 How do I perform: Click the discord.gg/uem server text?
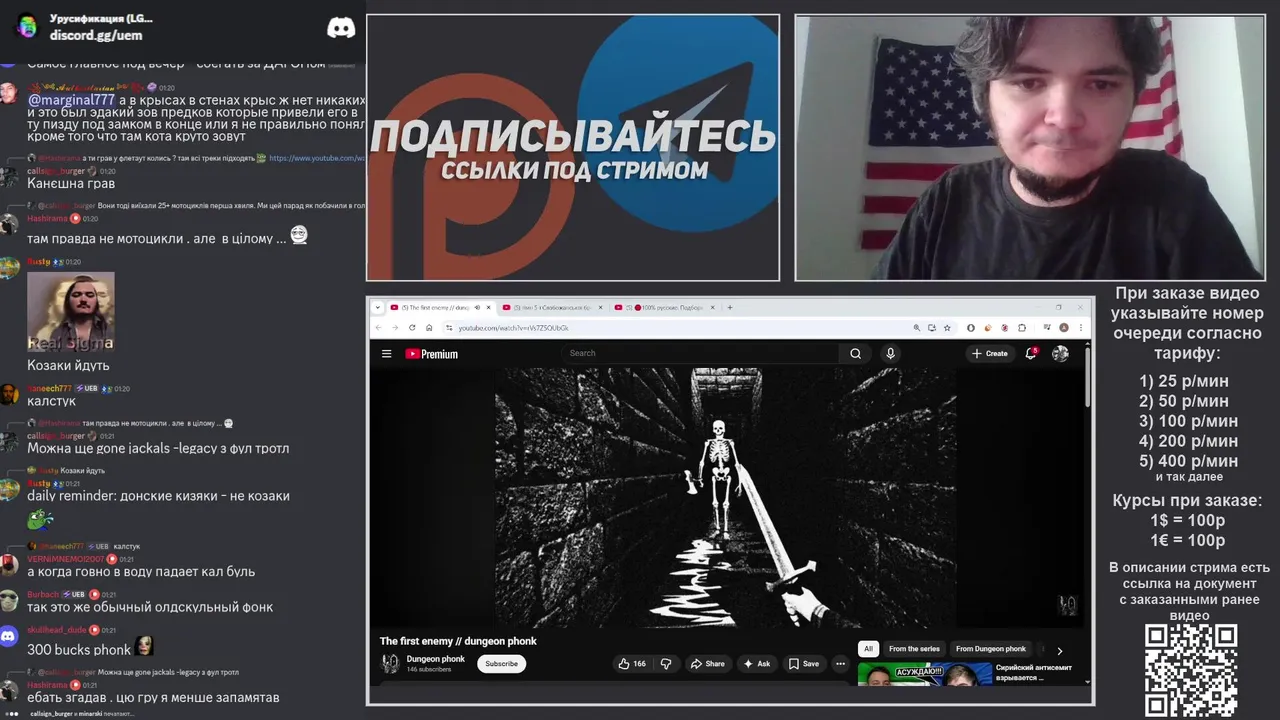(x=96, y=35)
